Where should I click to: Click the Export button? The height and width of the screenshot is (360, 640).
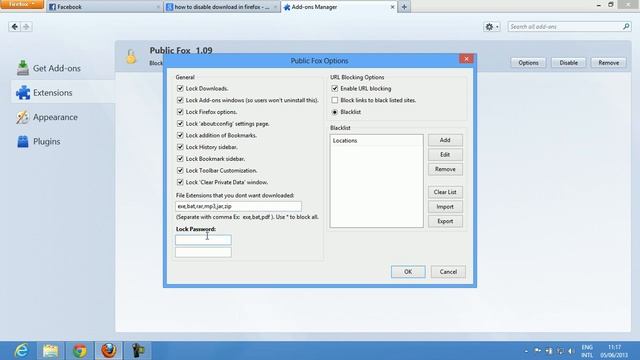(445, 221)
